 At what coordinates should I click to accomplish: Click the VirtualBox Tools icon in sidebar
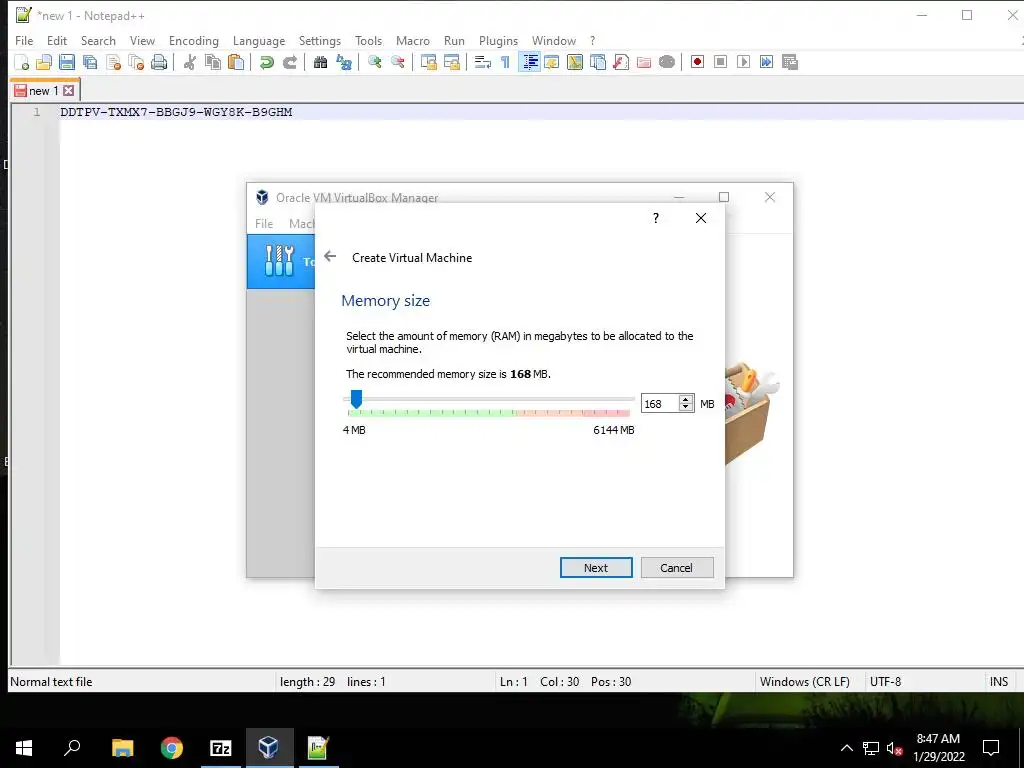pos(280,261)
